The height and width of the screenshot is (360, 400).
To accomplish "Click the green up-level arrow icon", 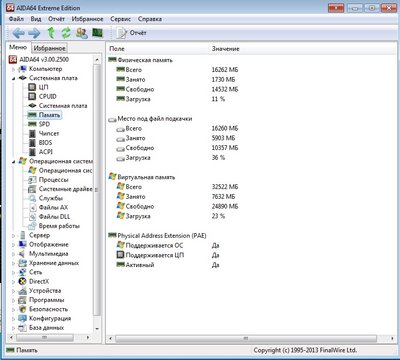I will click(x=51, y=33).
